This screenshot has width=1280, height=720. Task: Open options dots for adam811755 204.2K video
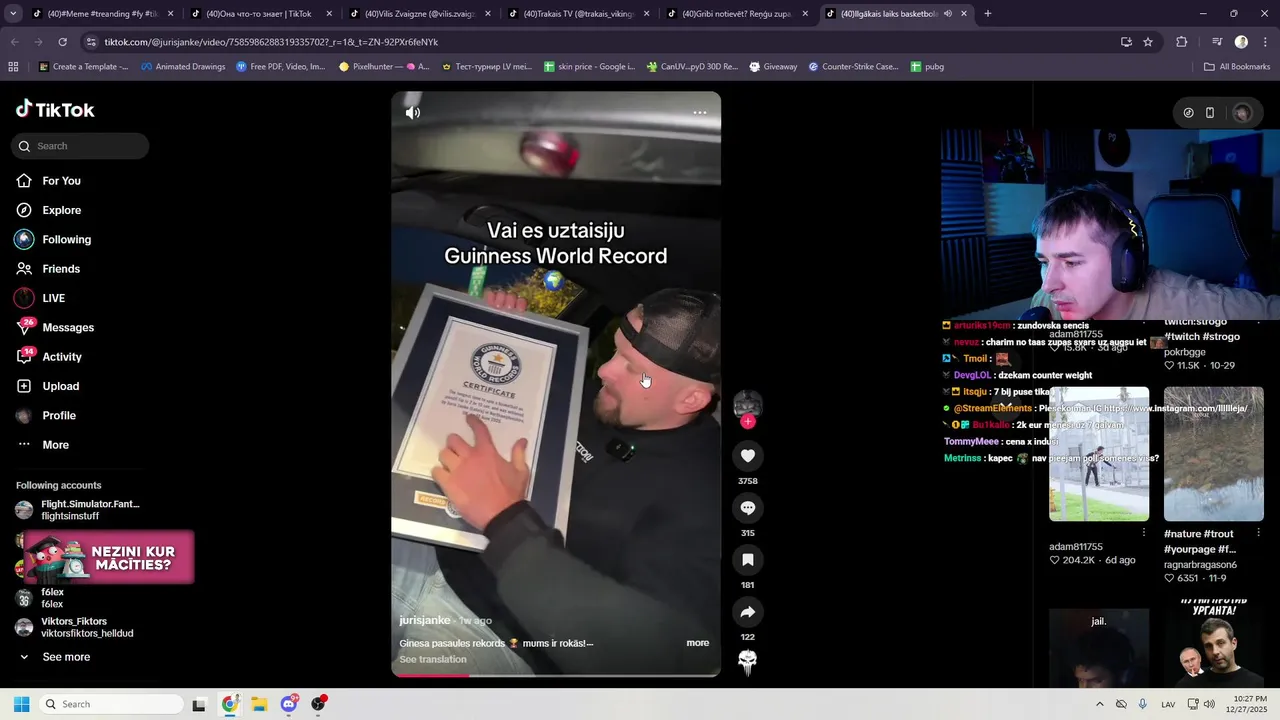(1144, 533)
